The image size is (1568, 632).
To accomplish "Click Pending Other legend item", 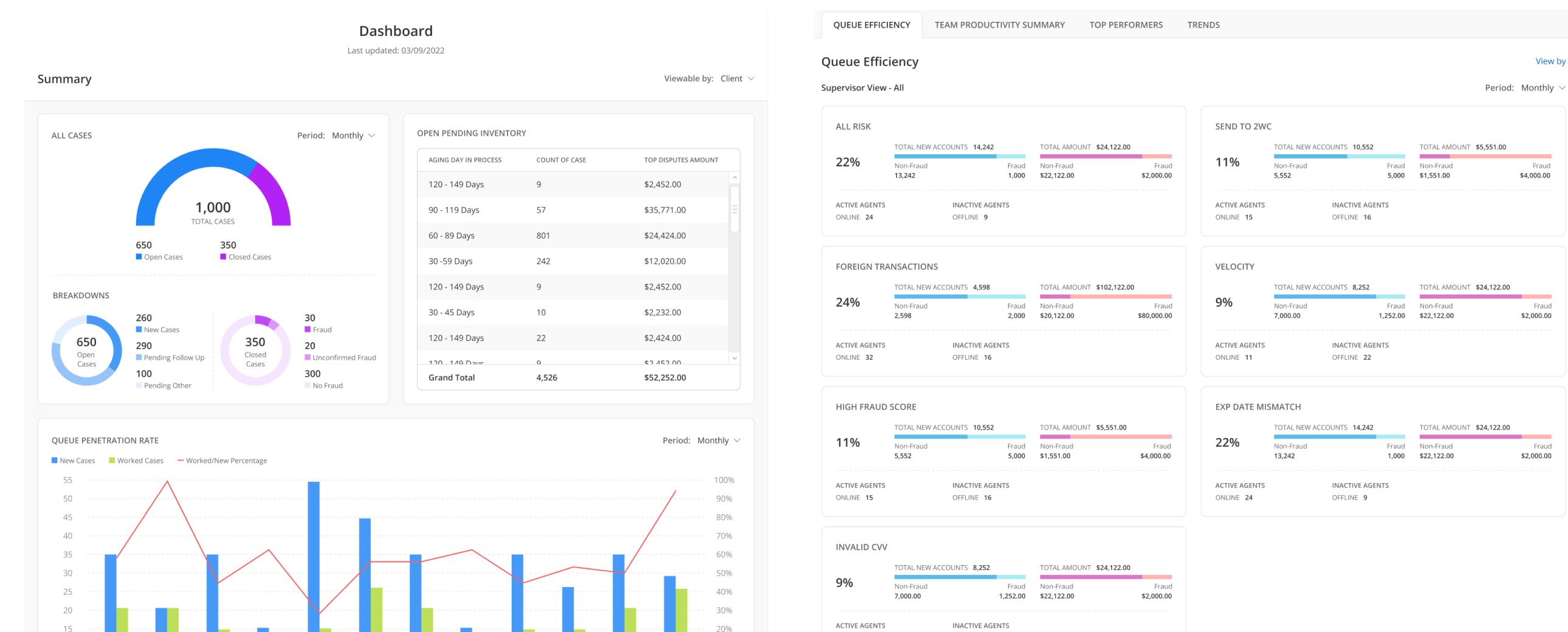I will pos(163,385).
